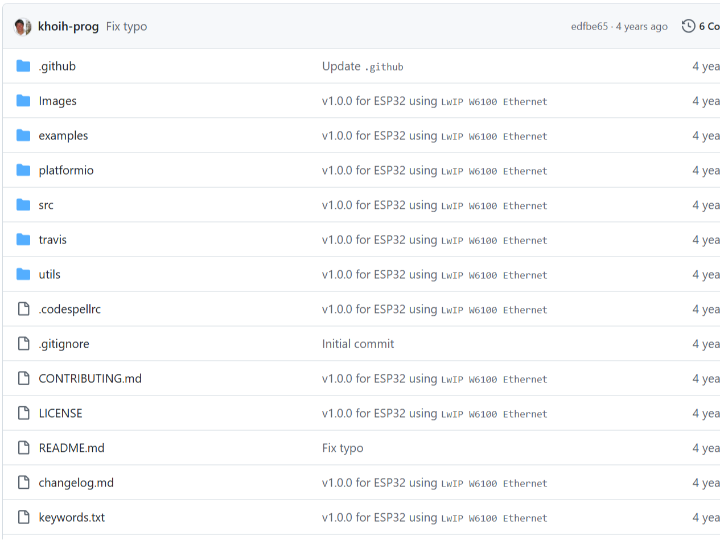
Task: Click the khoih-prog user avatar
Action: pyautogui.click(x=23, y=26)
